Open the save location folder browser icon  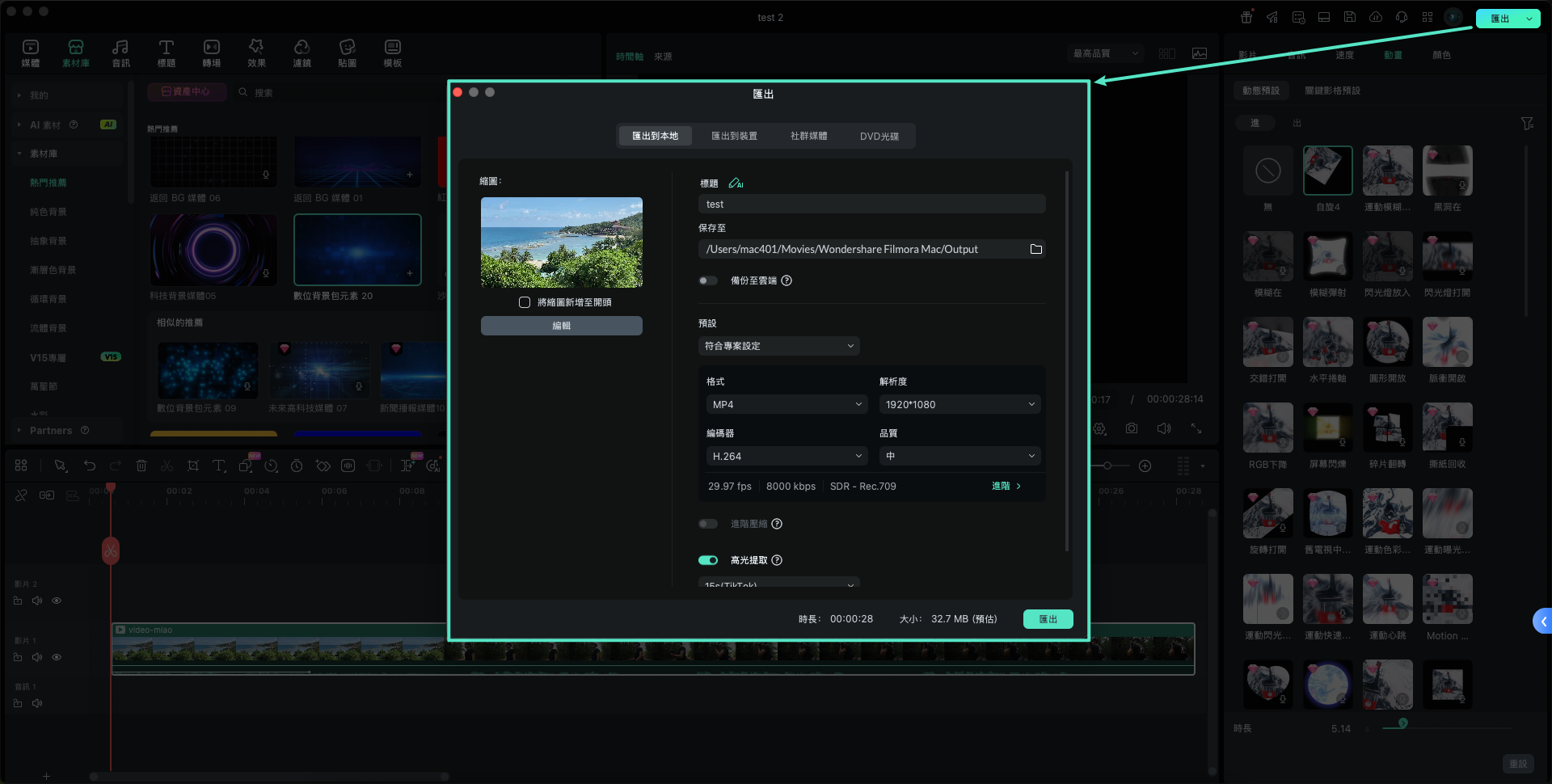[1035, 249]
